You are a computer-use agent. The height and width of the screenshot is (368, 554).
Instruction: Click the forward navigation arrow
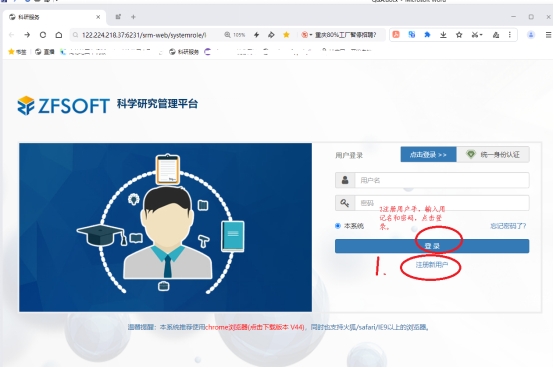27,35
